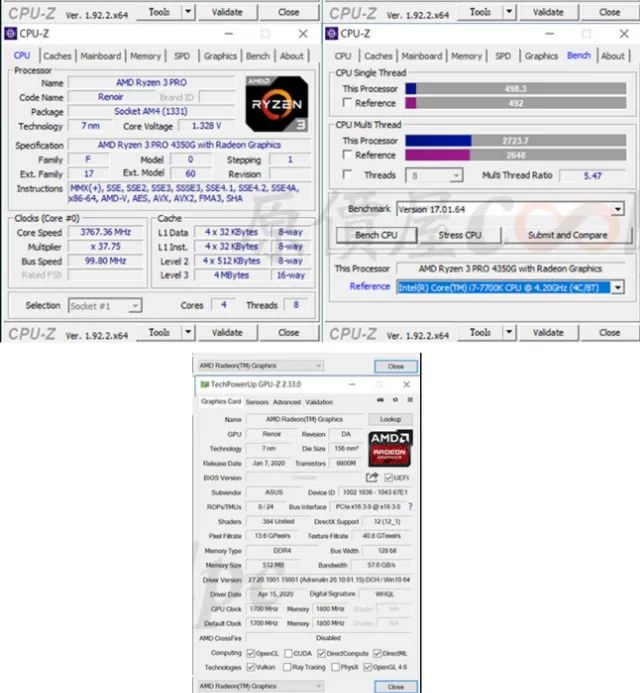640x693 pixels.
Task: Minimize the CPU-Z Bench window
Action: point(549,34)
